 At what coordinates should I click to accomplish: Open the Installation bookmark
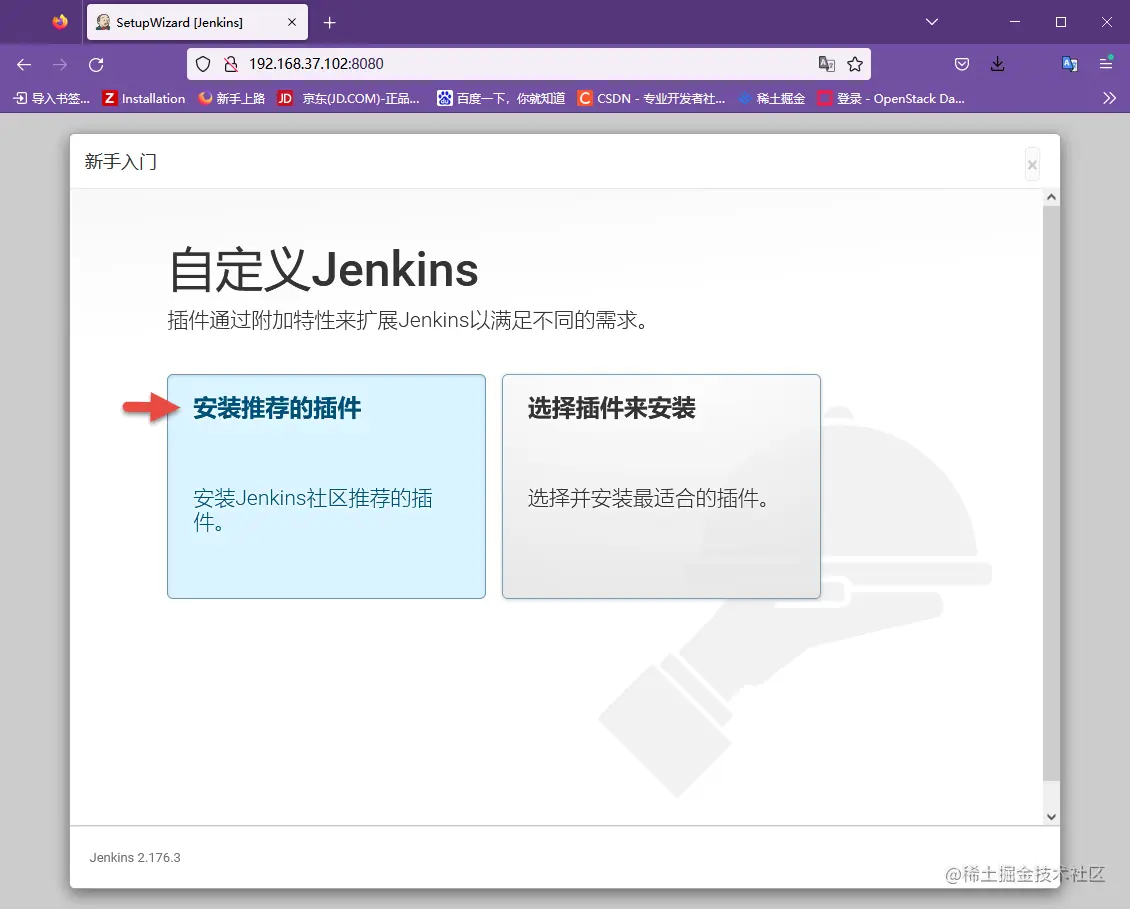(144, 98)
